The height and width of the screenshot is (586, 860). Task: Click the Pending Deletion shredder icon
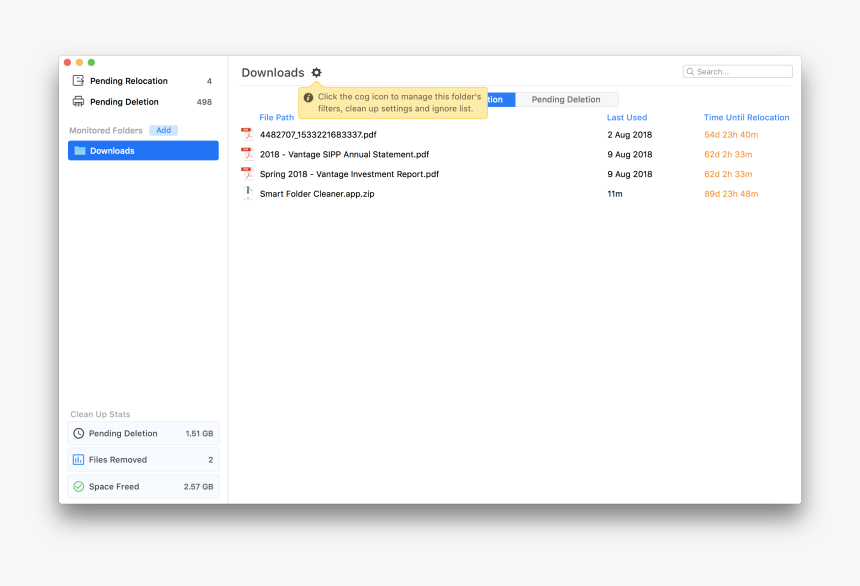click(x=79, y=102)
